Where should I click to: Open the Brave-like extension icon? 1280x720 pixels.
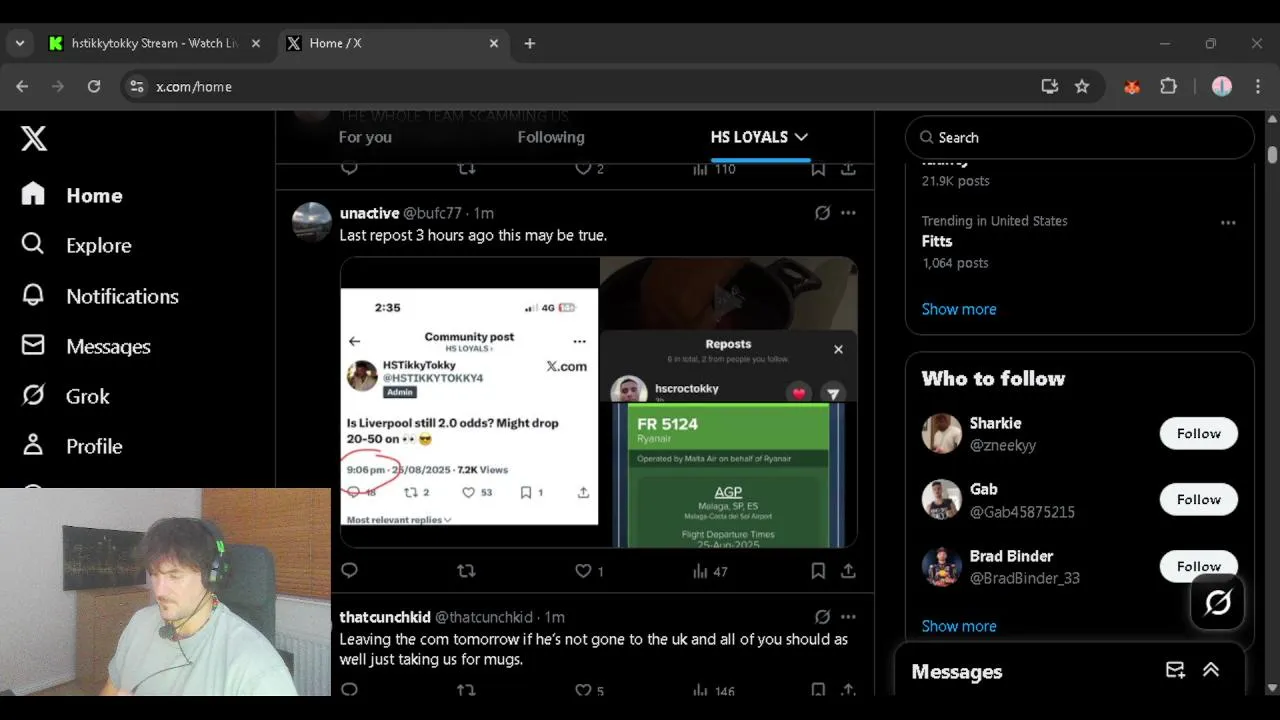[x=1132, y=87]
